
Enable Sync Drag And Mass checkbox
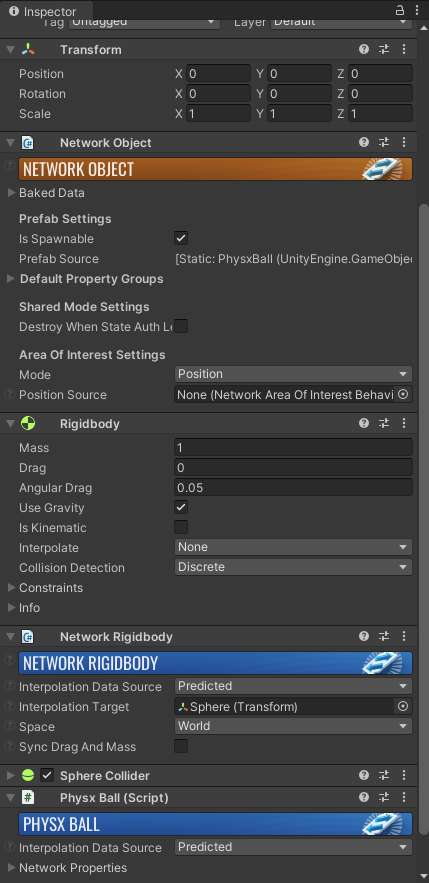pos(181,746)
